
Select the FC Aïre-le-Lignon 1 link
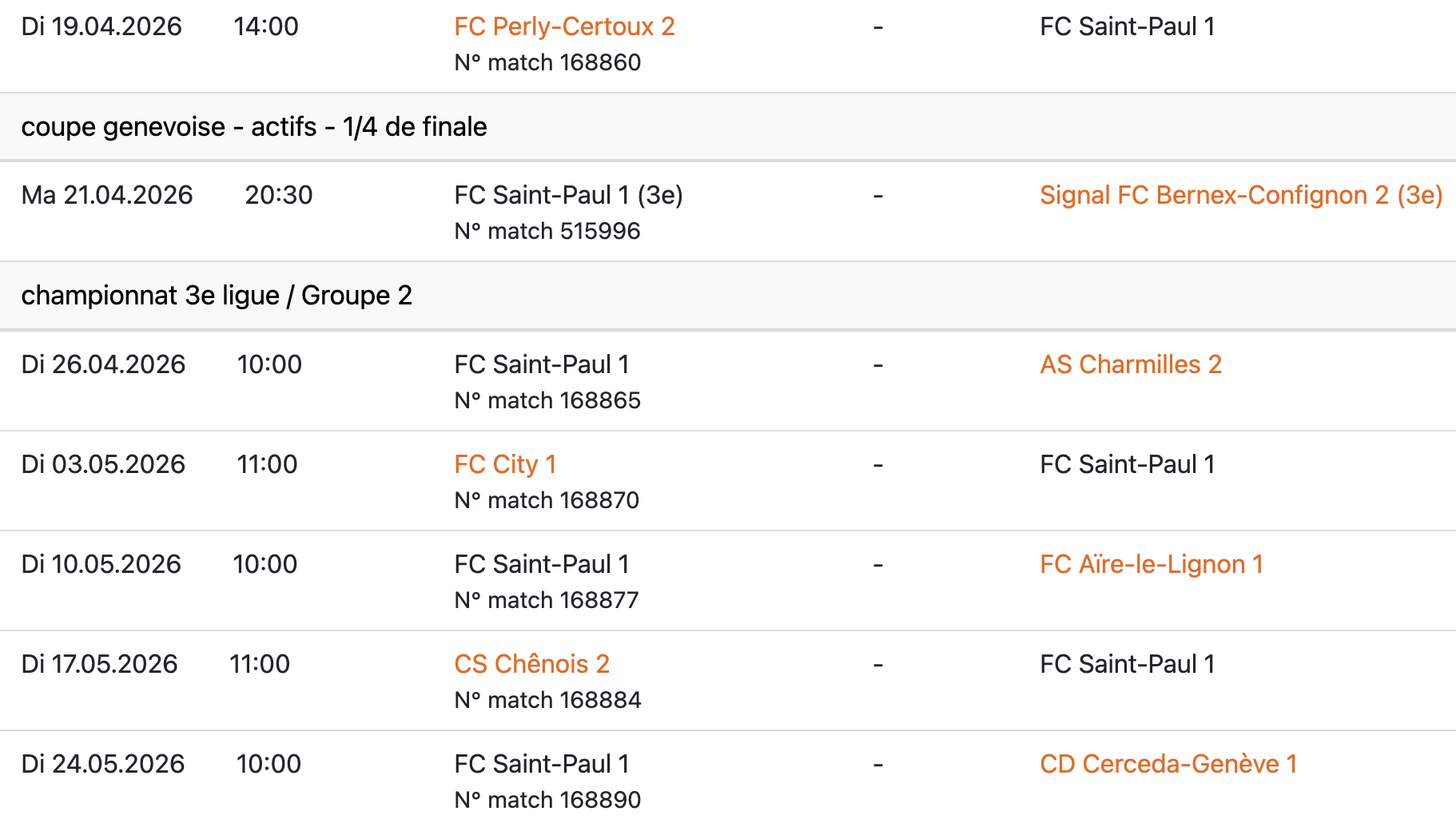(x=1151, y=565)
